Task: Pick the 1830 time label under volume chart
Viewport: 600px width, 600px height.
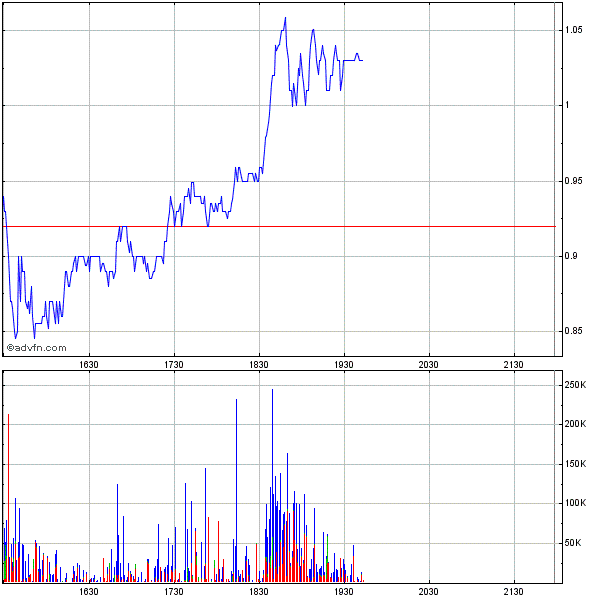Action: coord(259,592)
